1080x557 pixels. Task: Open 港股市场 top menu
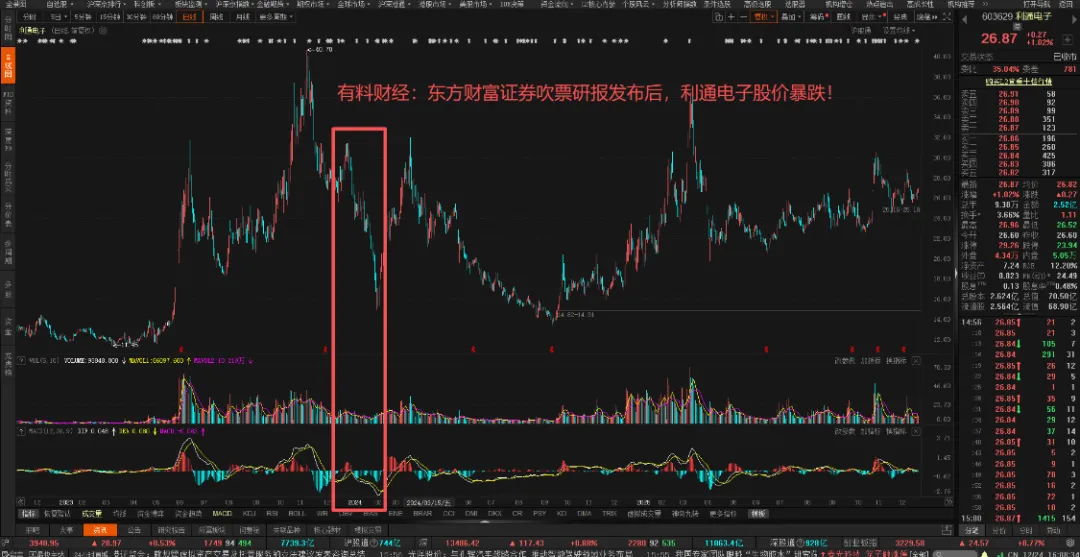point(436,4)
